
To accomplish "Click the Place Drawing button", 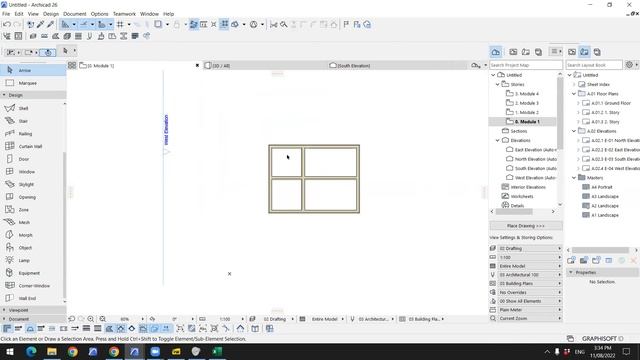I will (526, 226).
